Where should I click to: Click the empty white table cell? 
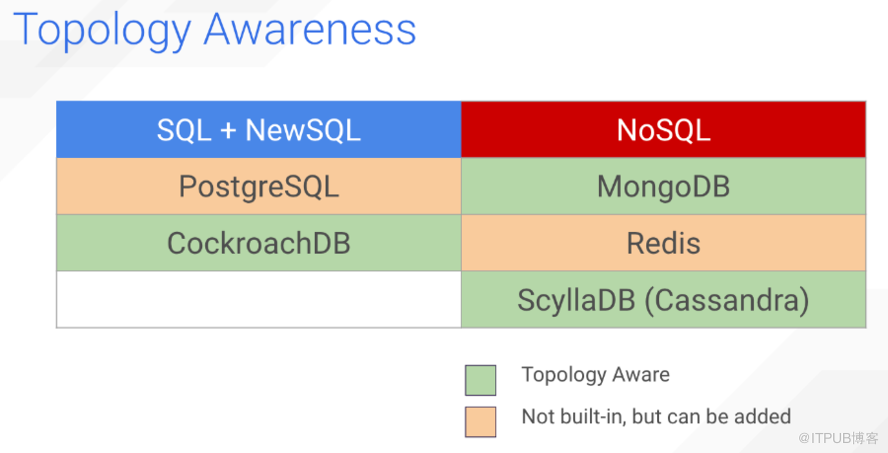pos(258,300)
